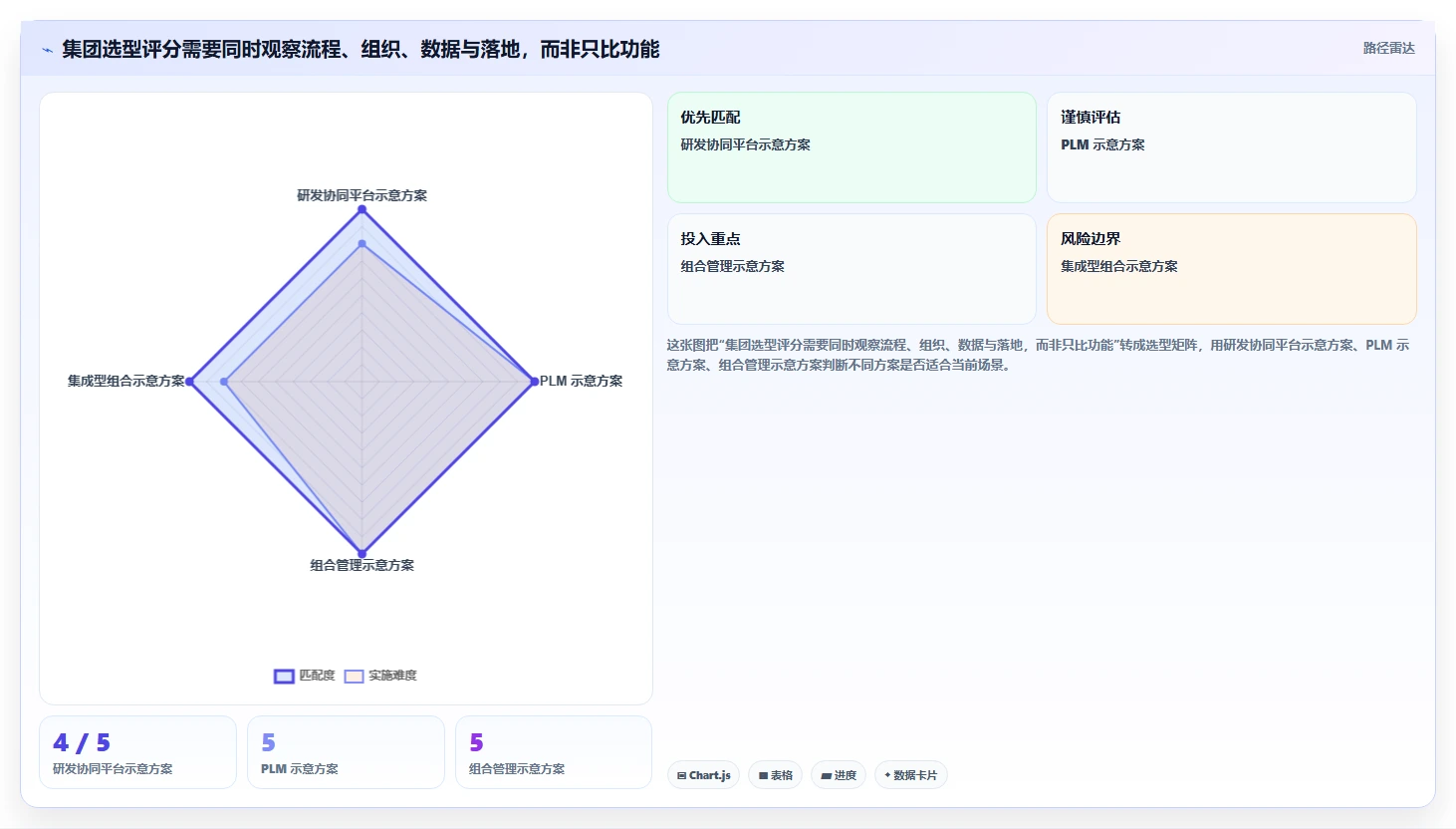The image size is (1456, 829).
Task: Click the radar axis label 集成型组合示意方案
Action: coord(126,381)
